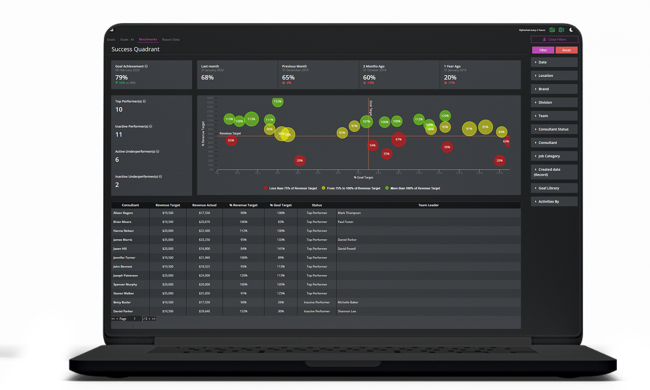
Task: Expand the Consultant Status filter
Action: point(554,129)
